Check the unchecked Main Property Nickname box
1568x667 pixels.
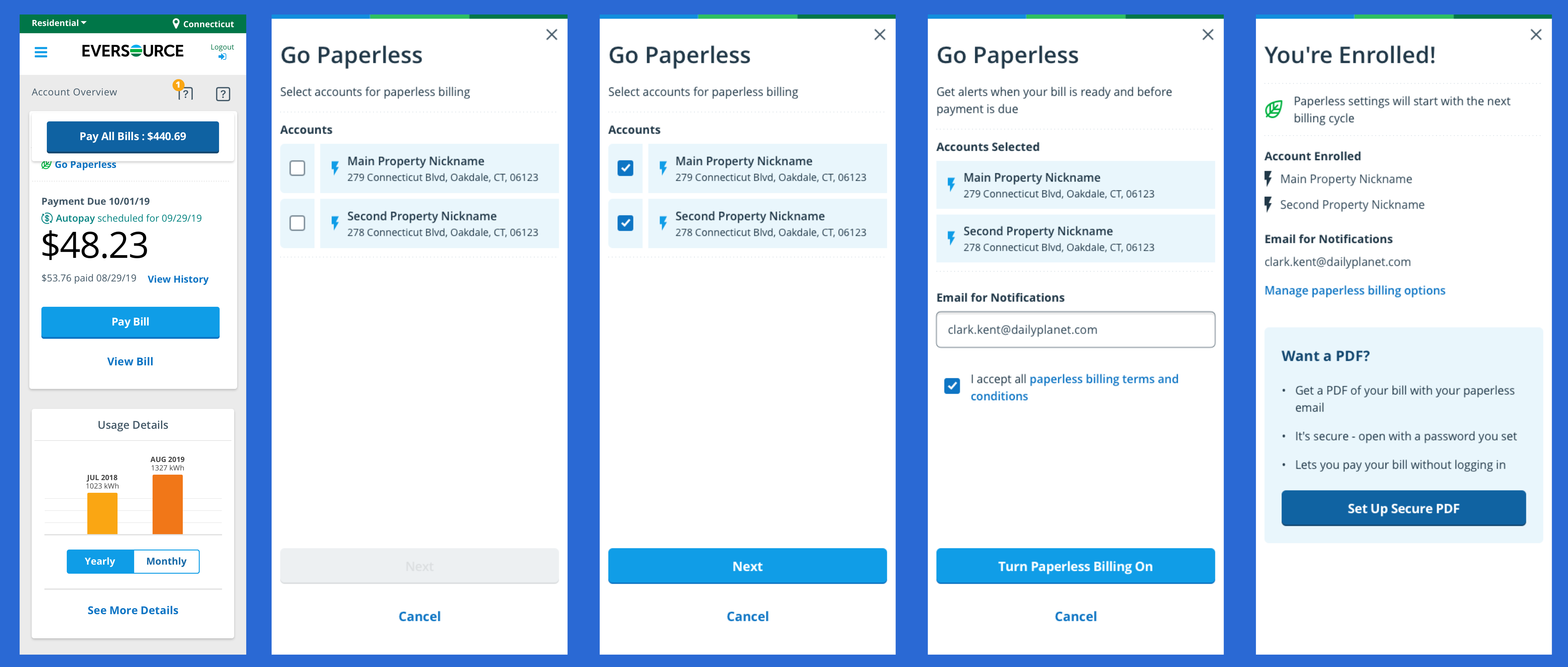tap(297, 168)
